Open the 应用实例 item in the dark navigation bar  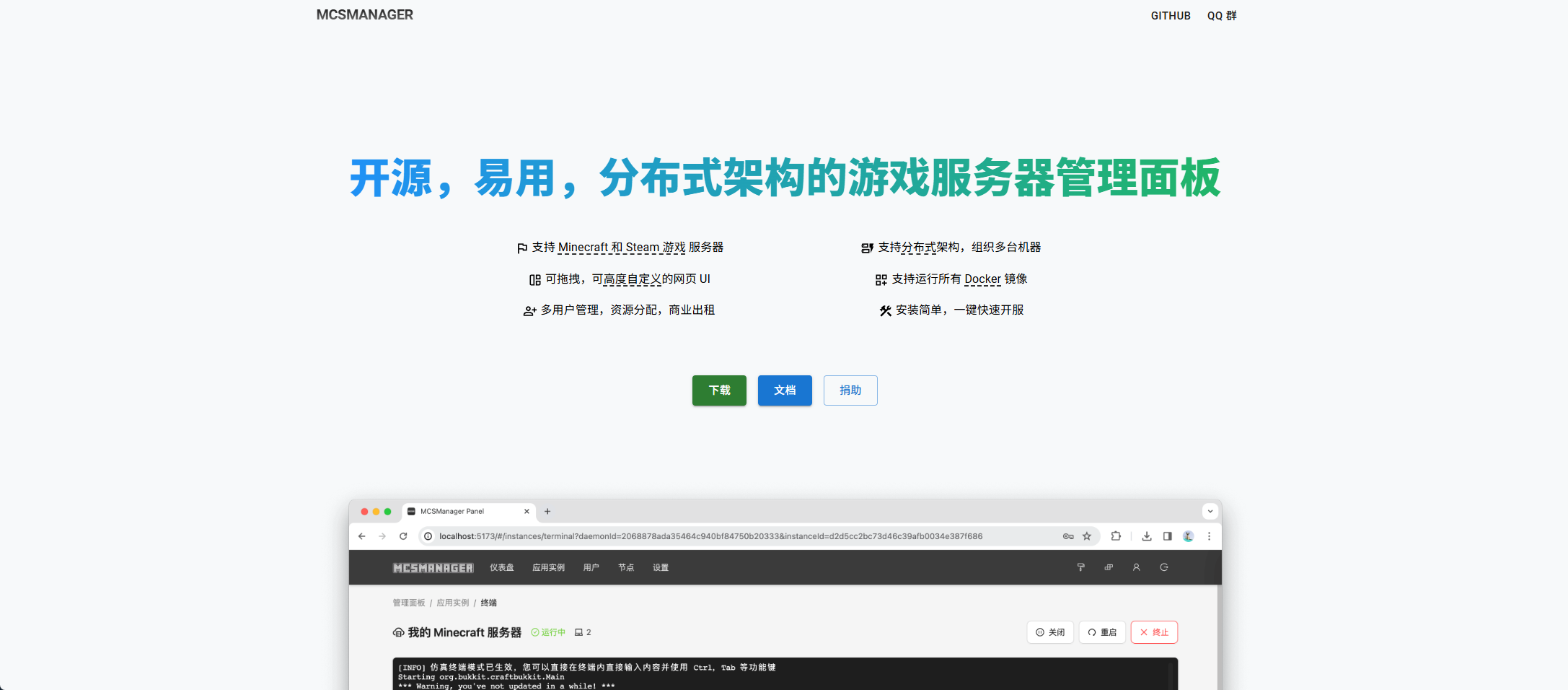click(548, 568)
